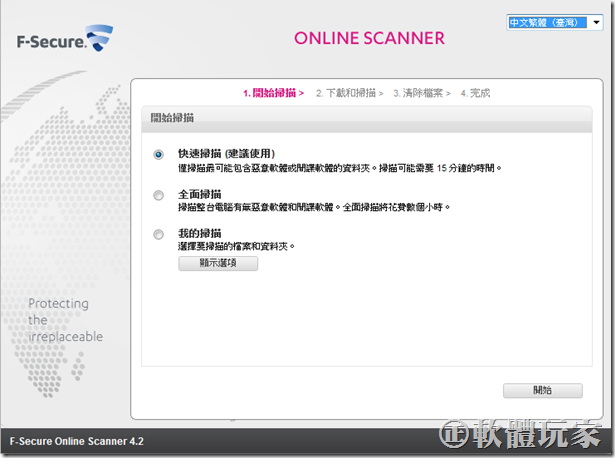Image resolution: width=615 pixels, height=458 pixels.
Task: Click the quick scan description mentioning 15 分鐘
Action: point(340,168)
